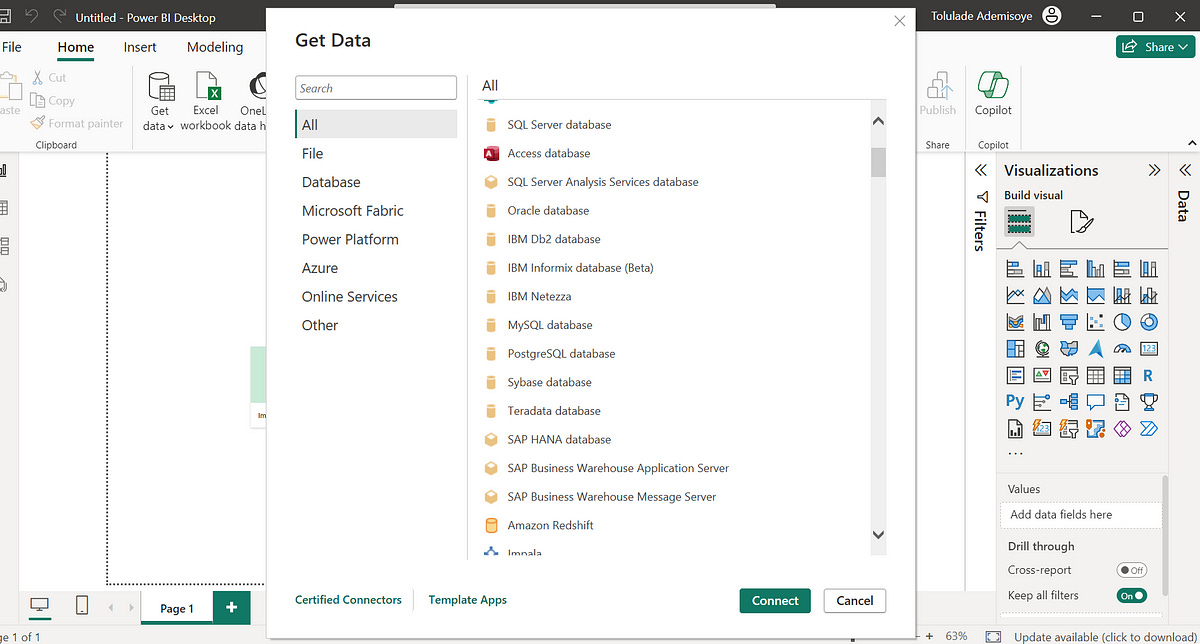
Task: Select the Azure category
Action: tap(376, 268)
